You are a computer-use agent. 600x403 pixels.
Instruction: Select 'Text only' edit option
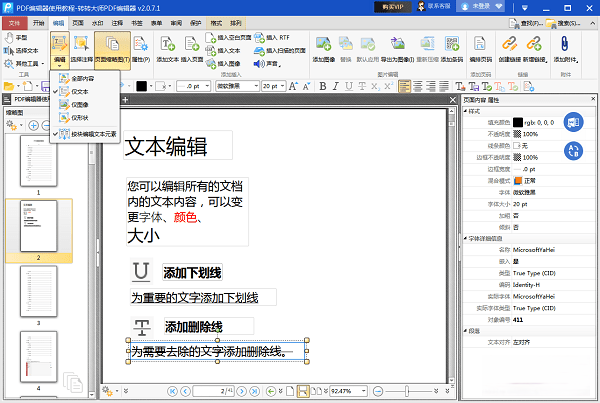[80, 90]
